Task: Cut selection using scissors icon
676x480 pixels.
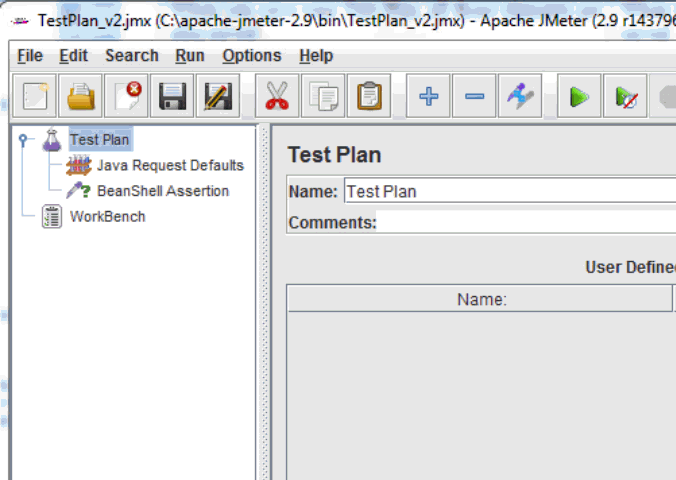Action: pos(277,97)
